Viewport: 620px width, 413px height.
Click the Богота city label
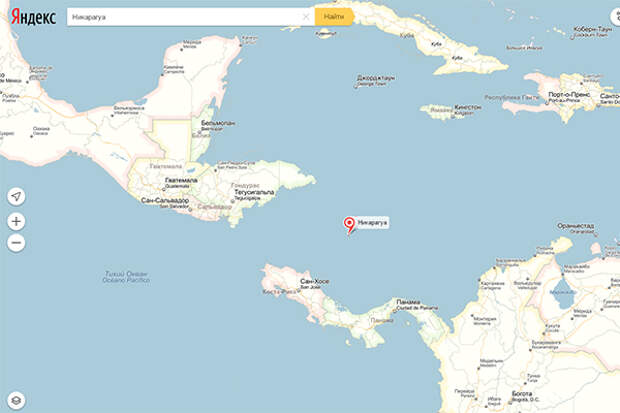point(522,394)
